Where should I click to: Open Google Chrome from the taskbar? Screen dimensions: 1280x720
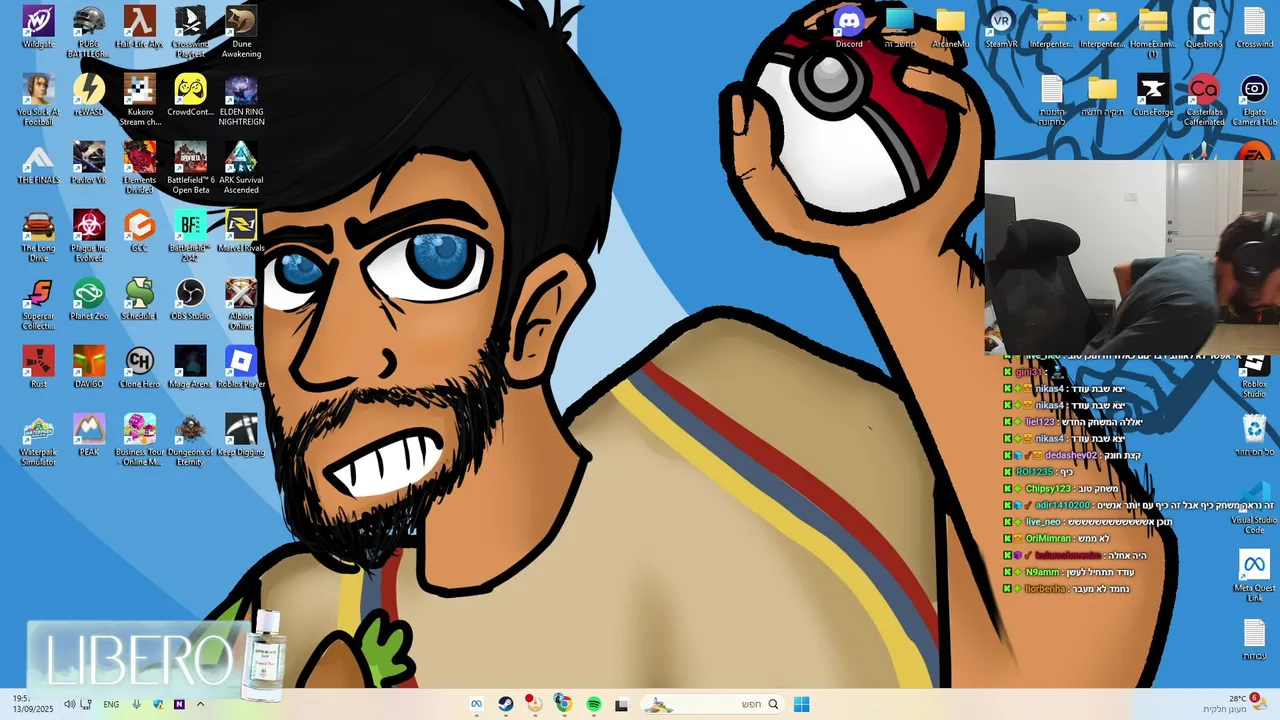563,704
